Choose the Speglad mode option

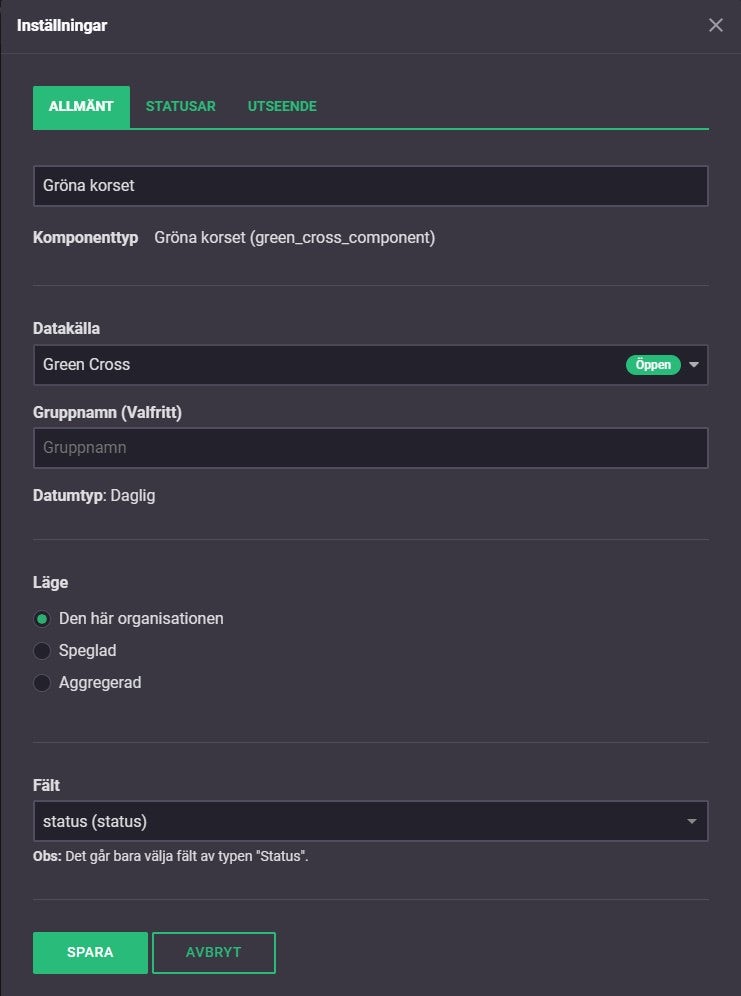42,651
